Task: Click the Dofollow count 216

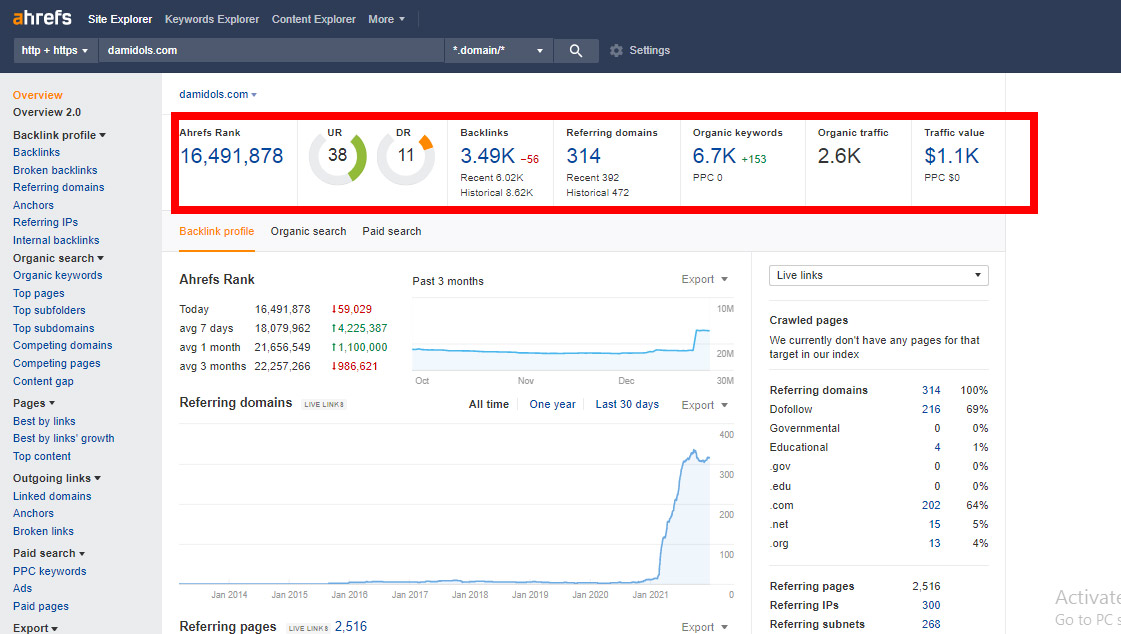Action: [x=931, y=410]
